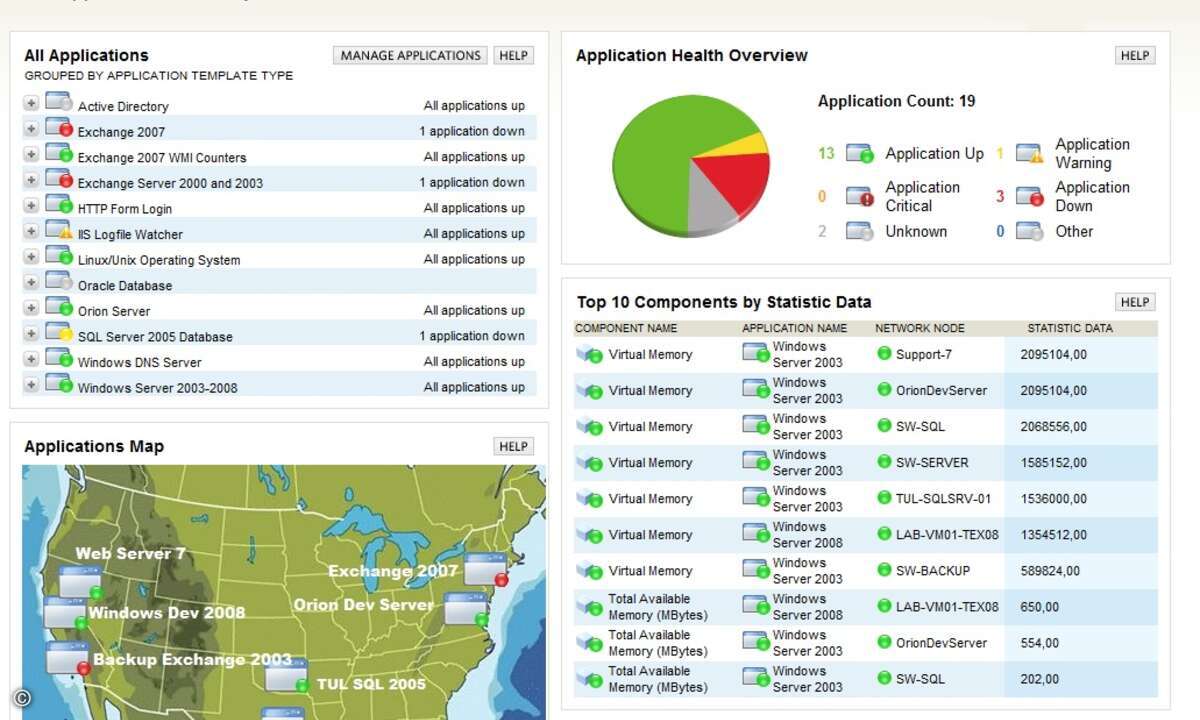Click the Exchange 2007 map node icon
The height and width of the screenshot is (720, 1200).
coord(486,570)
